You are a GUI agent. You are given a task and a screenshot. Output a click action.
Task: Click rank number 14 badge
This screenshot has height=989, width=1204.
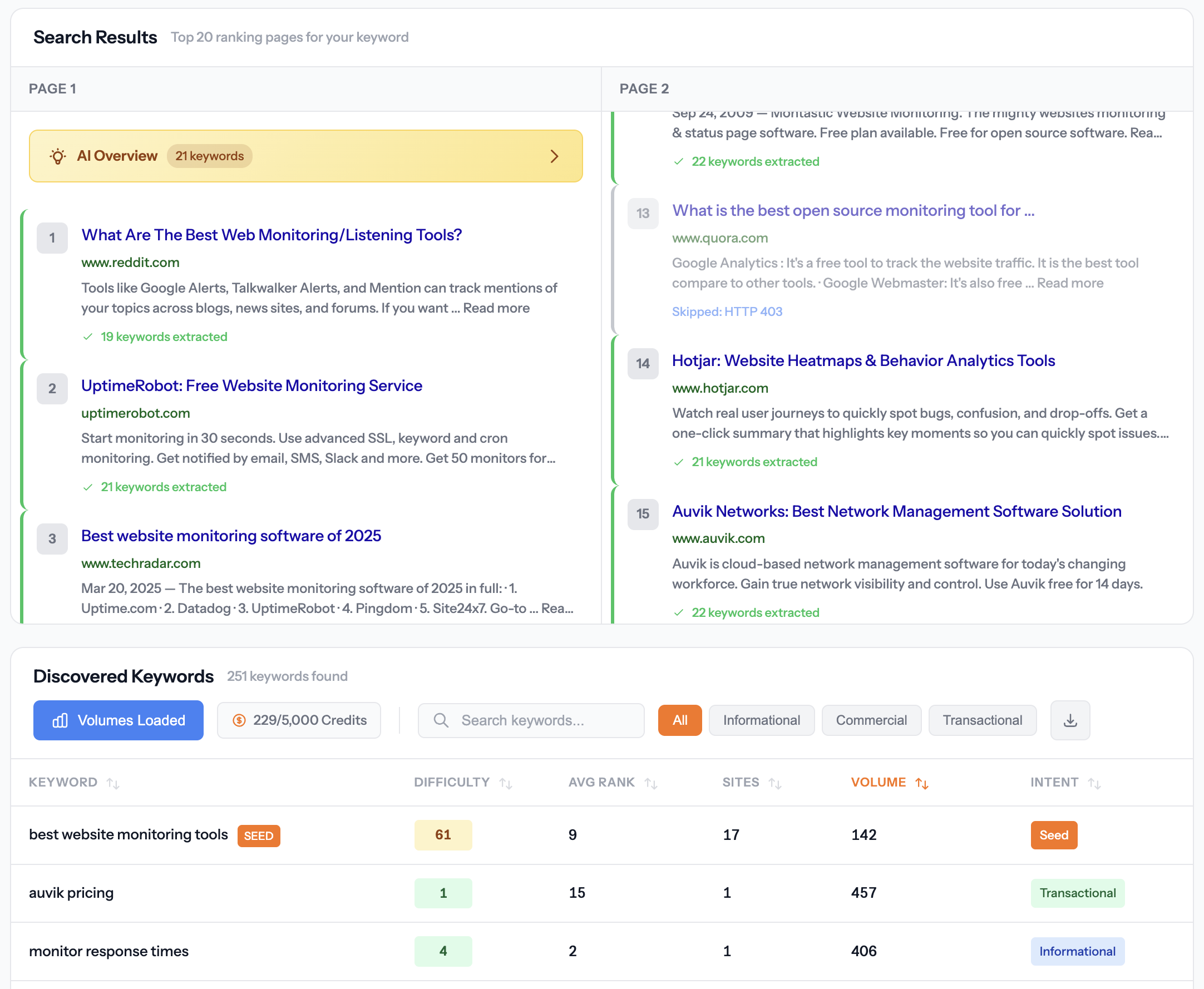click(x=643, y=363)
